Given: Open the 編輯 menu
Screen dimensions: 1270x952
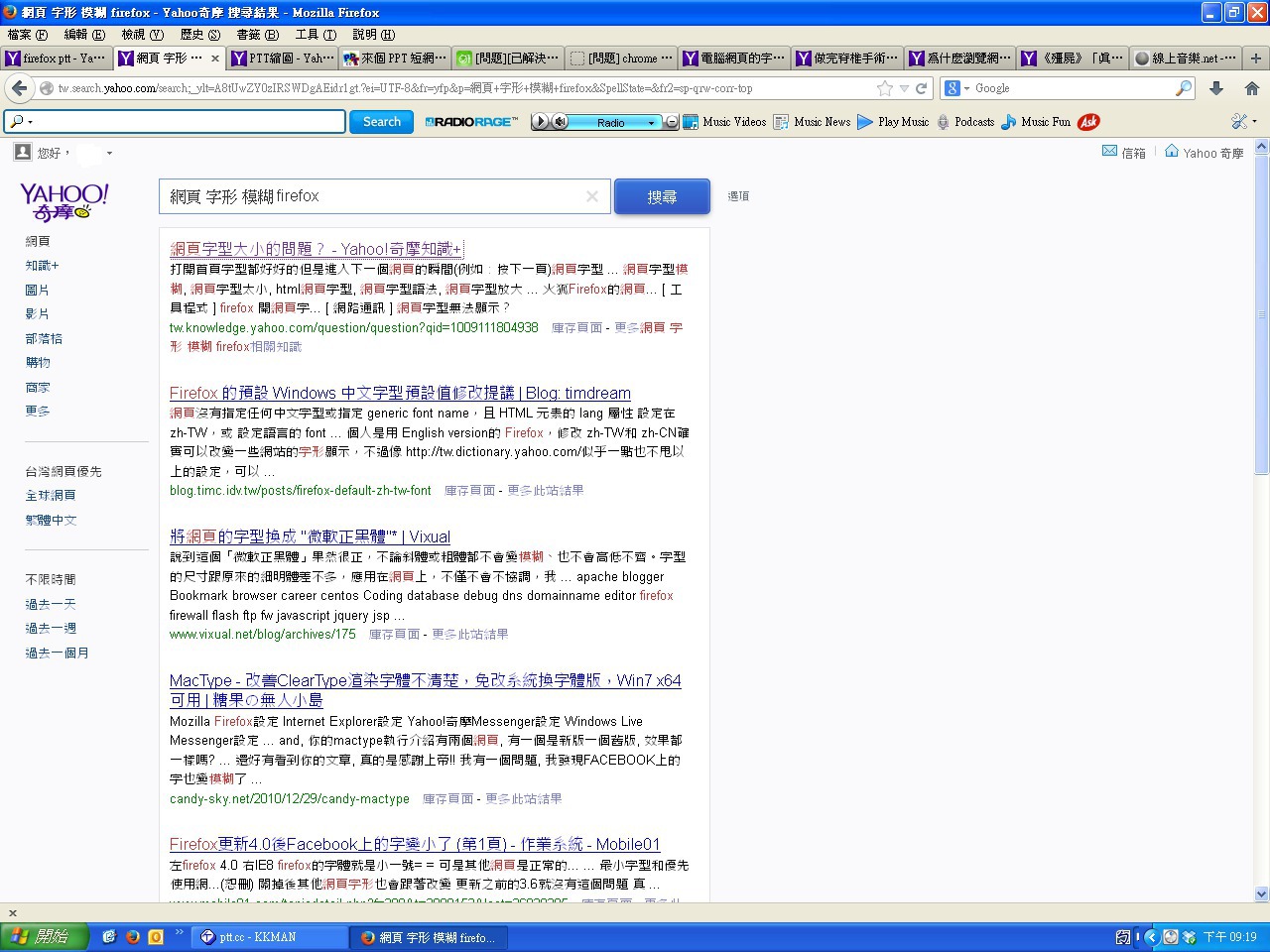Looking at the screenshot, I should [84, 34].
